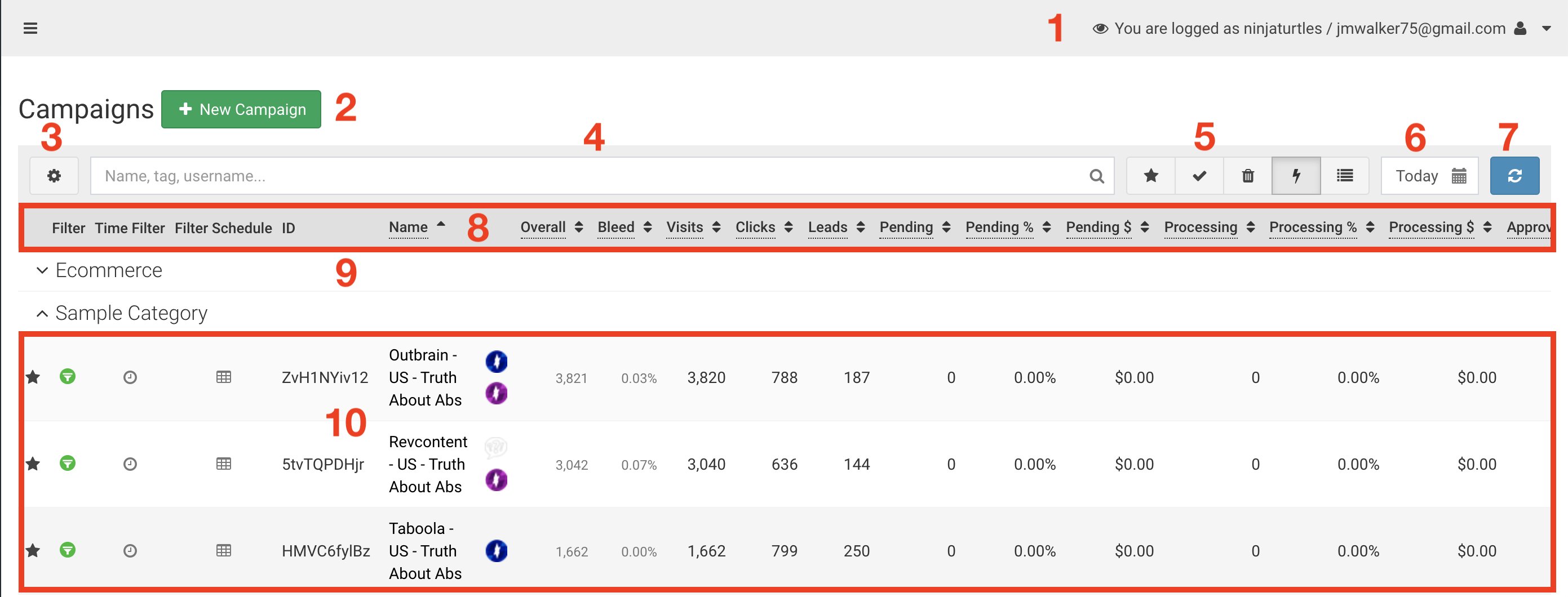Screen dimensions: 1568x597
Task: Toggle the favorites star filter in toolbar
Action: click(1150, 176)
